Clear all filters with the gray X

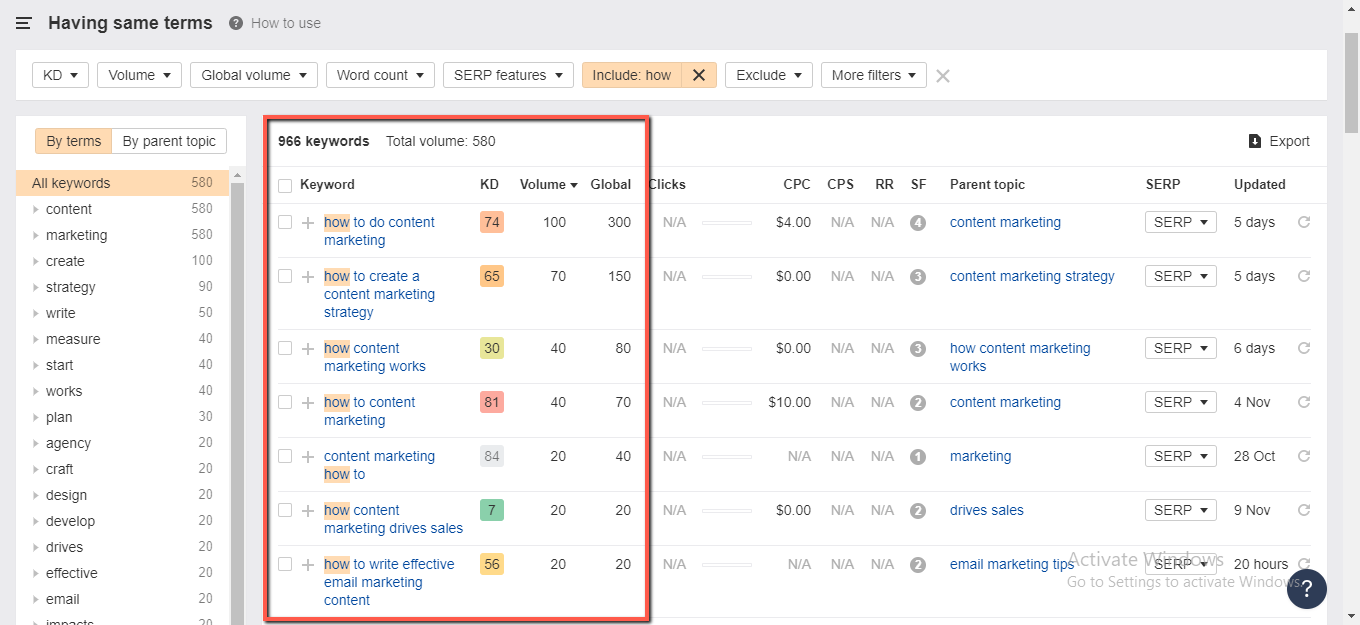pyautogui.click(x=942, y=76)
